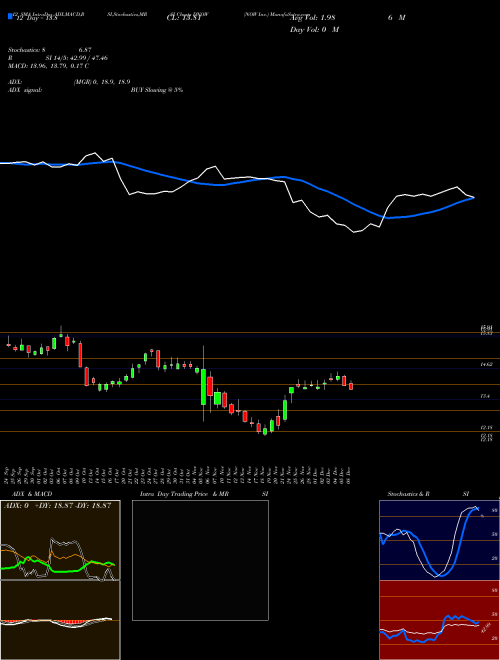Click the blue 12 Day SMA legend square
The width and height of the screenshot is (500, 660).
coord(10,16)
